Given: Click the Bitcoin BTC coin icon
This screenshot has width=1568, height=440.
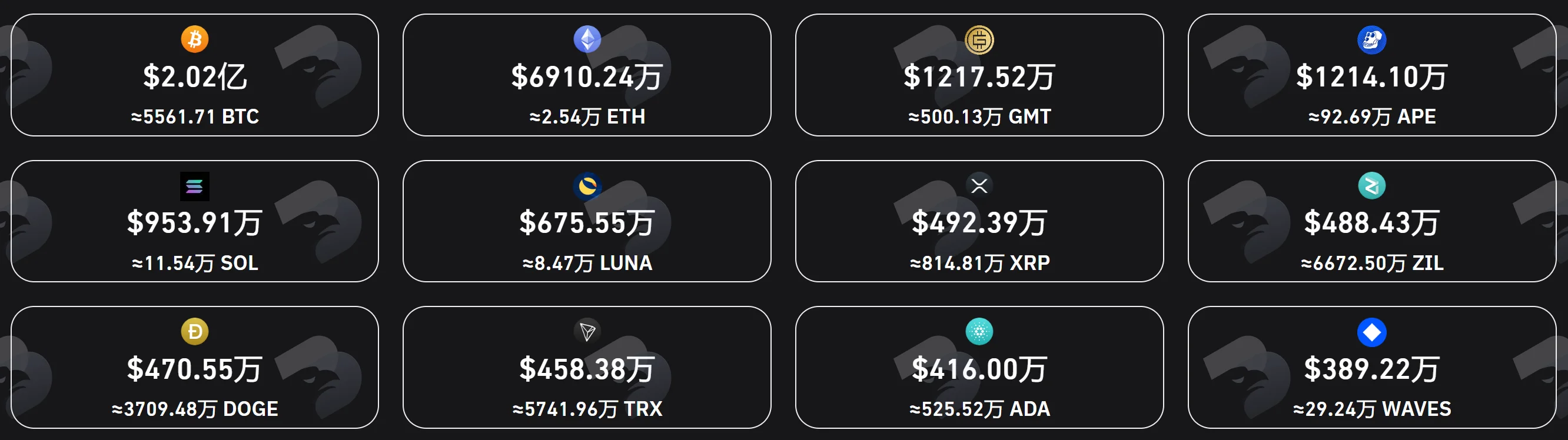Looking at the screenshot, I should (195, 39).
